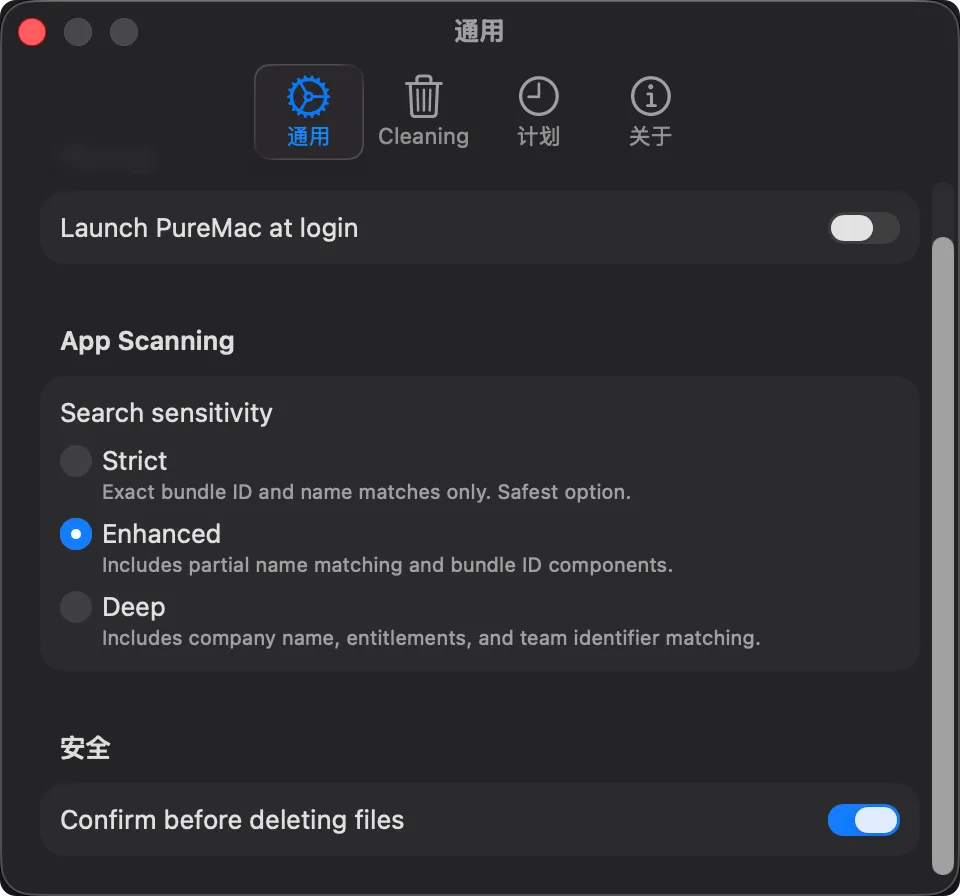Choose the Deep sensitivity radio button
This screenshot has height=896, width=960.
[76, 607]
